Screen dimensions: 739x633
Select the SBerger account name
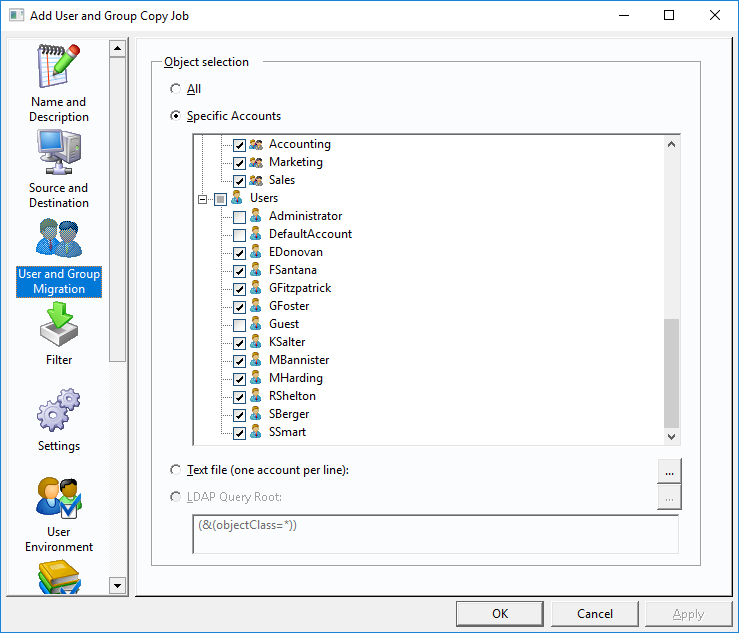tap(289, 414)
